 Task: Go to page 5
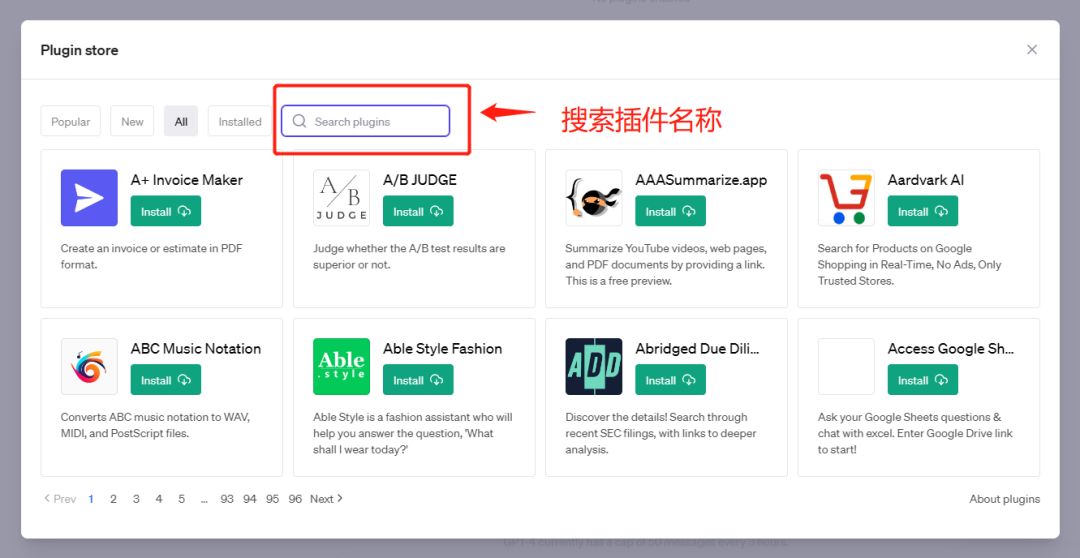182,499
